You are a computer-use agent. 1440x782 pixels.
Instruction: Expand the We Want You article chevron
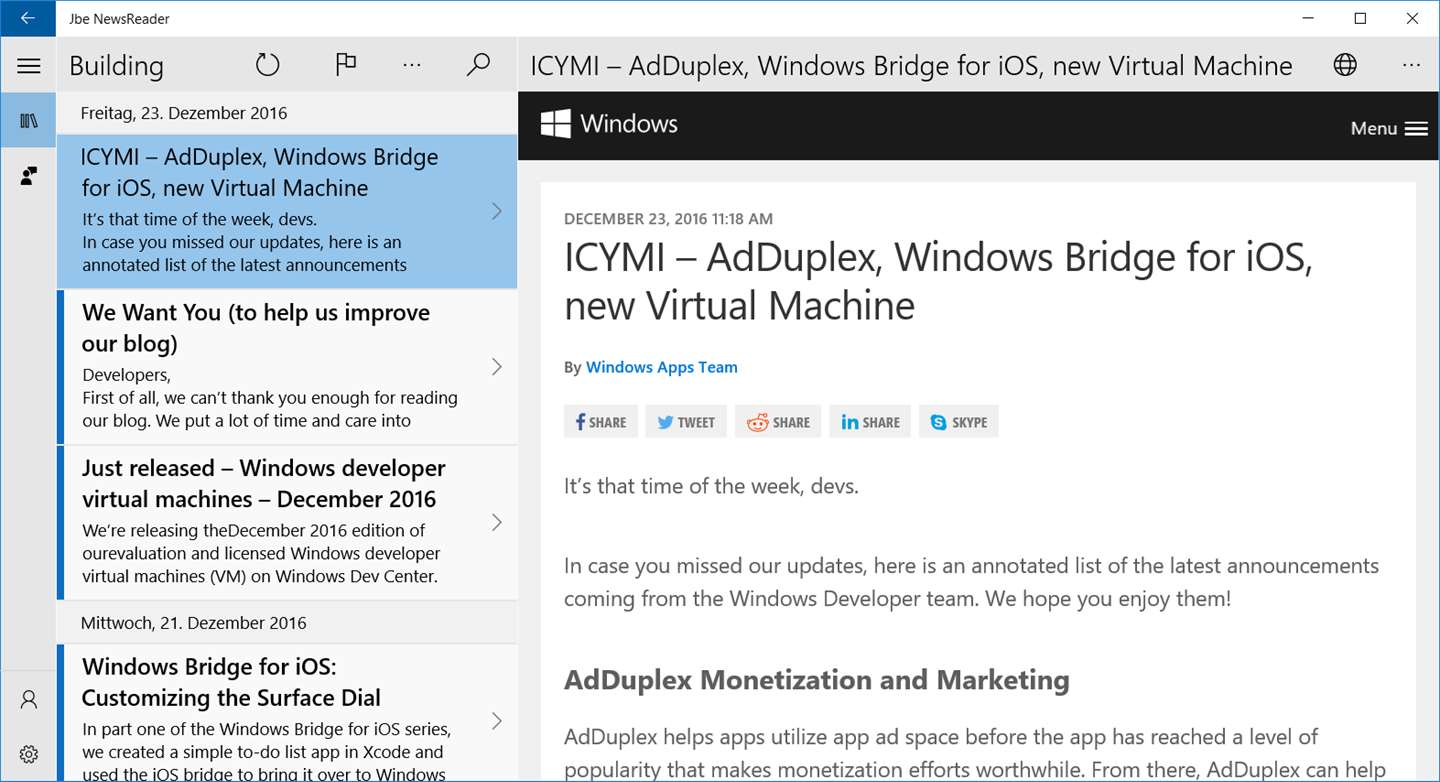(x=496, y=367)
